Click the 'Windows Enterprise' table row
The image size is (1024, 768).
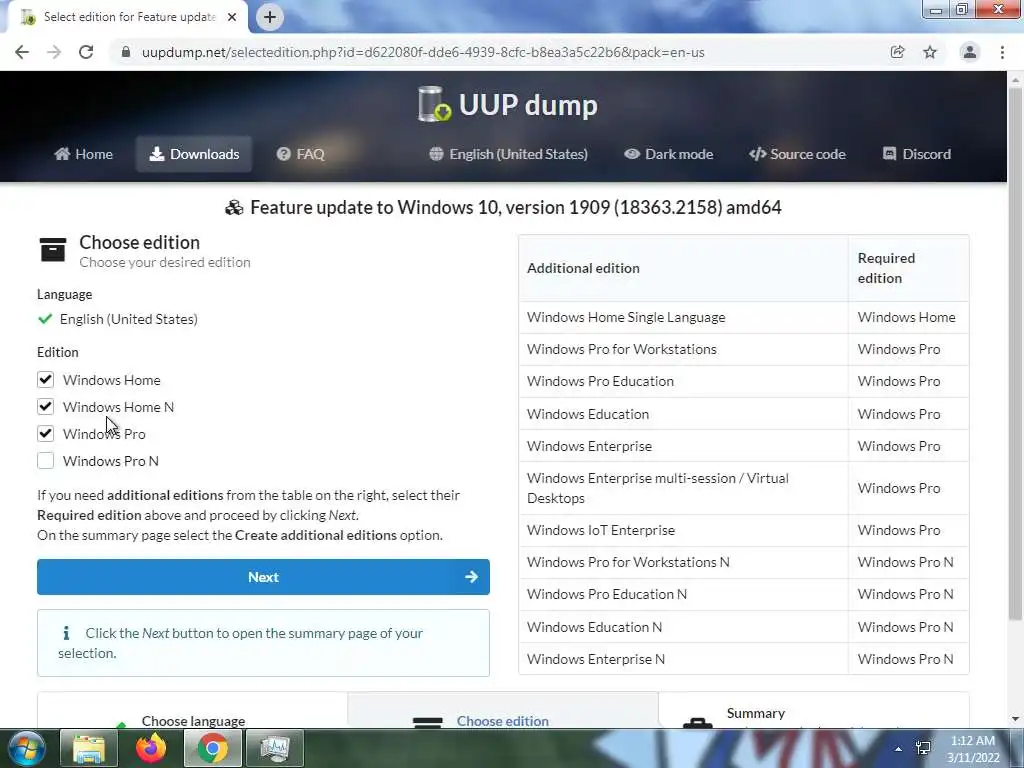(744, 446)
